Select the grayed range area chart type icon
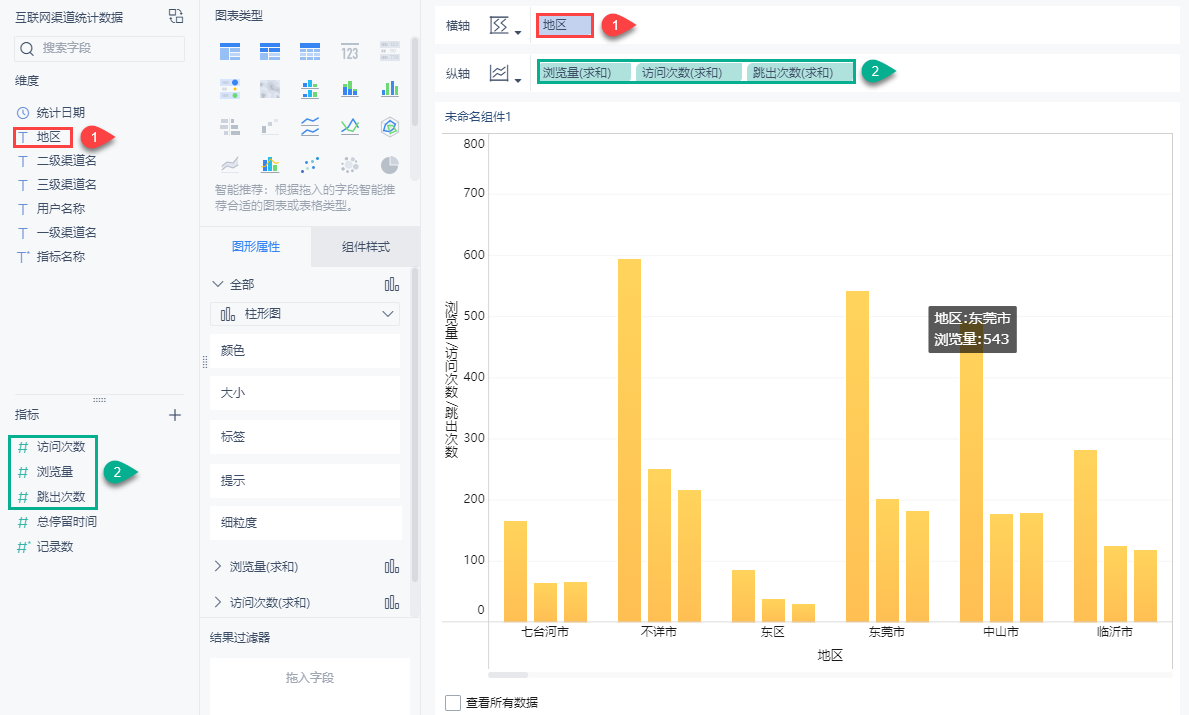1189x715 pixels. coord(230,165)
